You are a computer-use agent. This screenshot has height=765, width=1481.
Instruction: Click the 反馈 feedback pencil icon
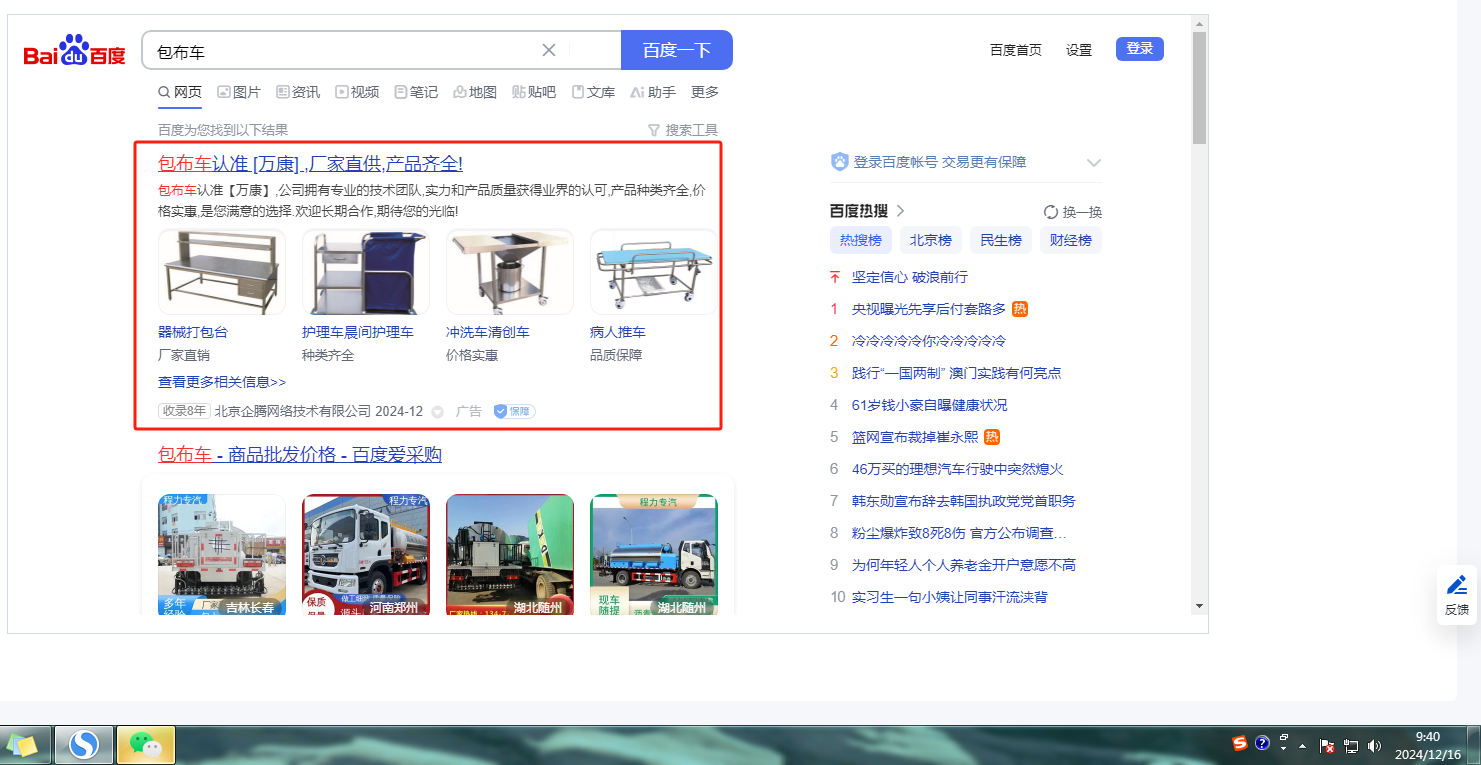1457,585
